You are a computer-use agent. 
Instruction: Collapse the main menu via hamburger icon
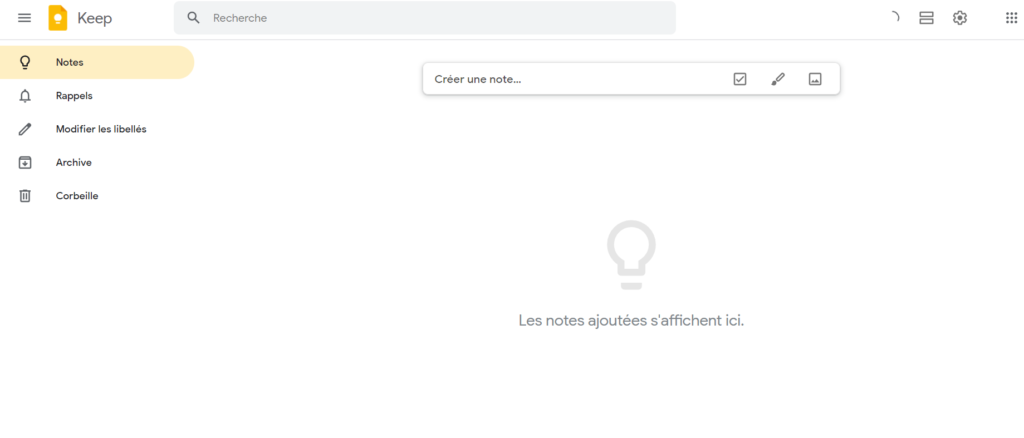pyautogui.click(x=25, y=18)
